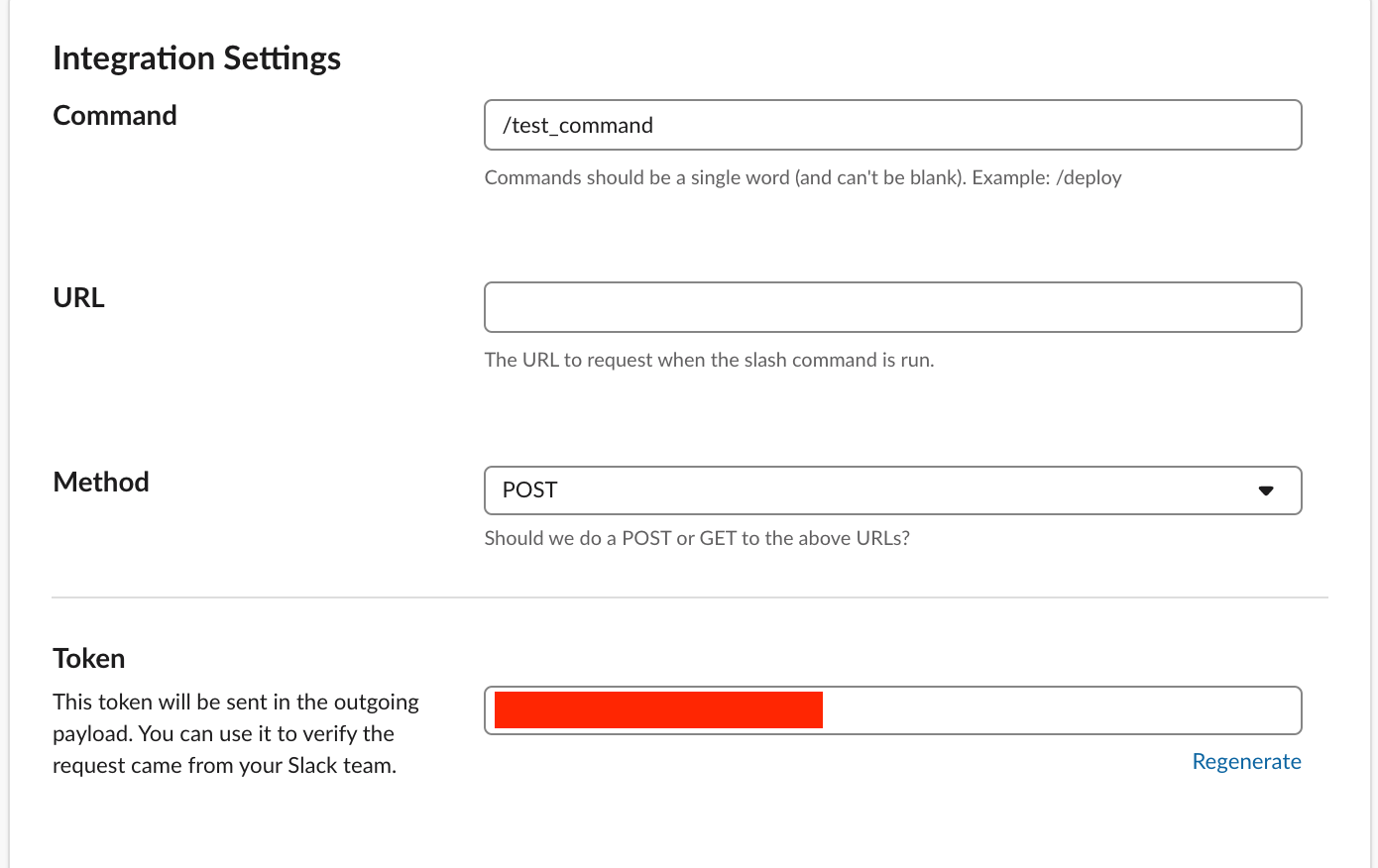The width and height of the screenshot is (1378, 868).
Task: Click the Command input containing /test_command
Action: click(x=892, y=125)
